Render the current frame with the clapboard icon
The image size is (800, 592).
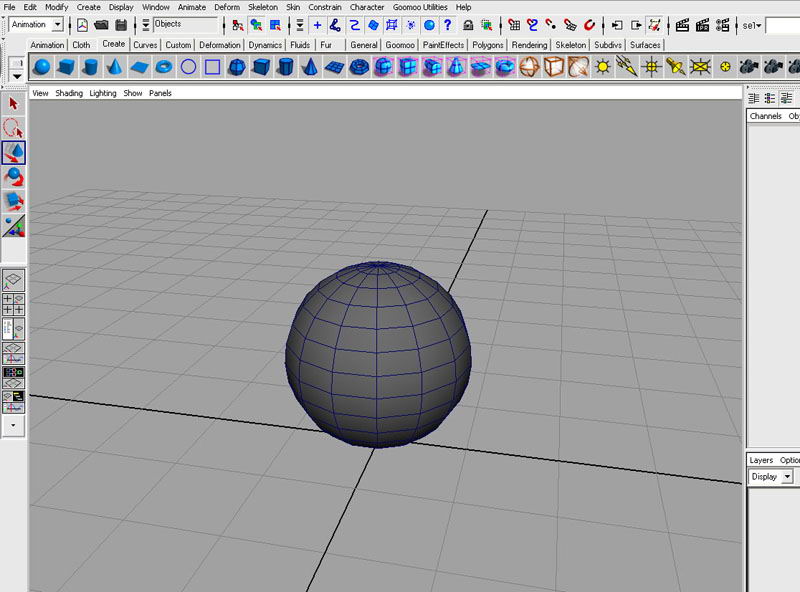[683, 25]
